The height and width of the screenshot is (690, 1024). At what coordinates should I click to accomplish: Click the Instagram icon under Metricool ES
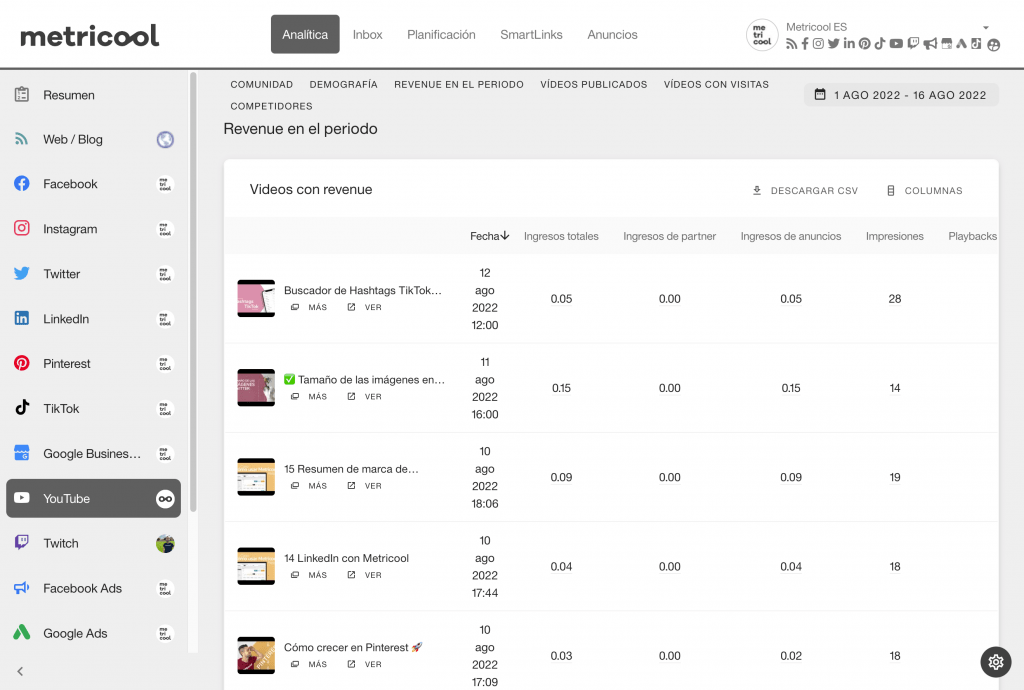818,44
